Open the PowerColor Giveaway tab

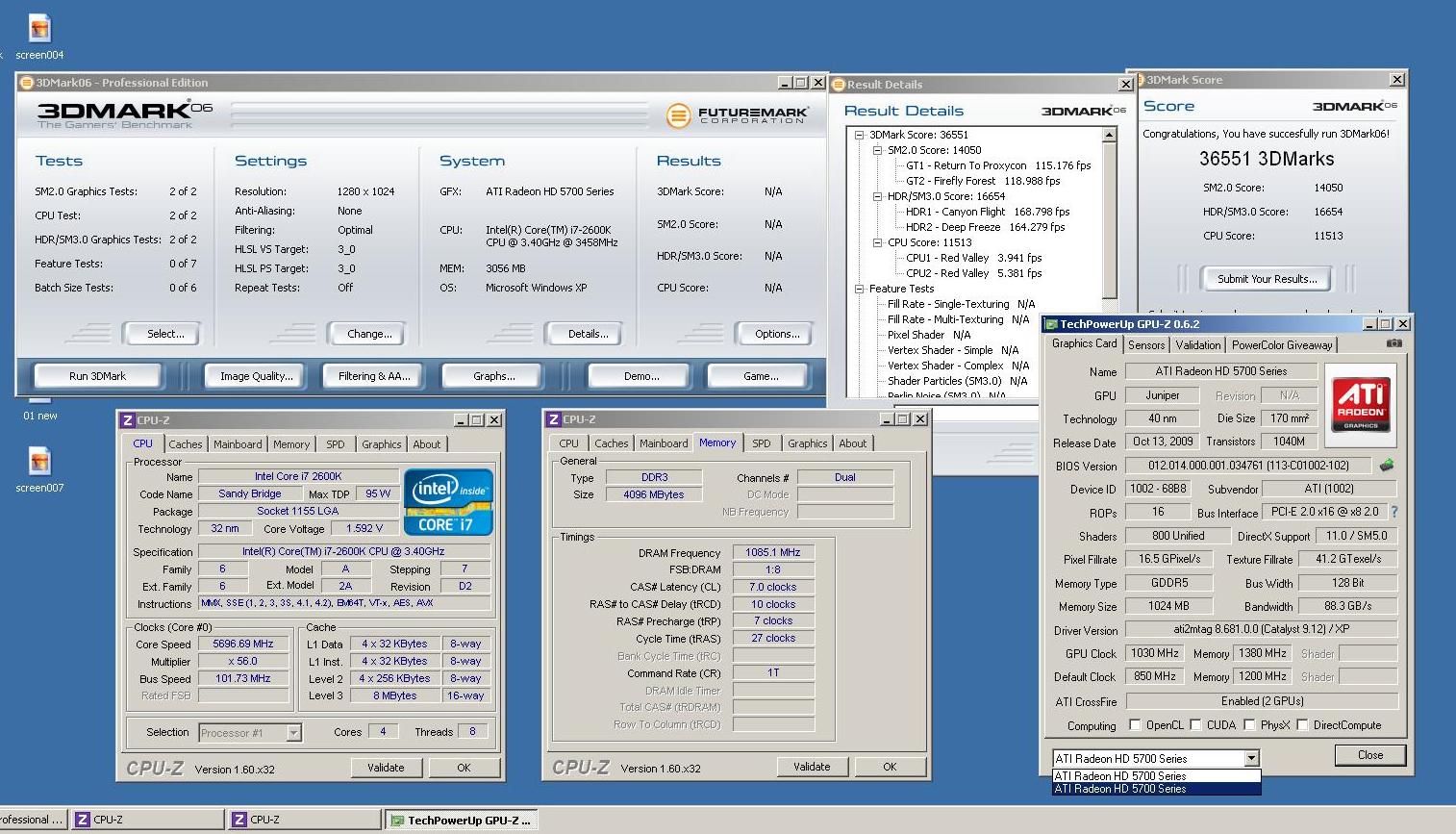click(x=1282, y=344)
